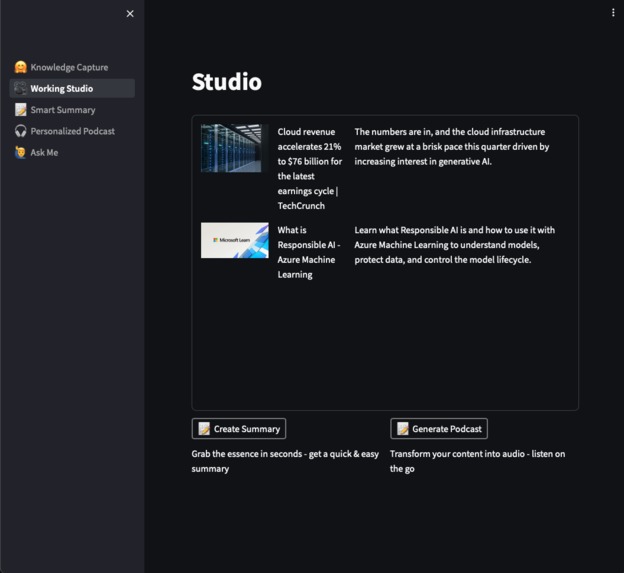Viewport: 624px width, 573px height.
Task: Click the Generate Podcast button
Action: tap(439, 429)
